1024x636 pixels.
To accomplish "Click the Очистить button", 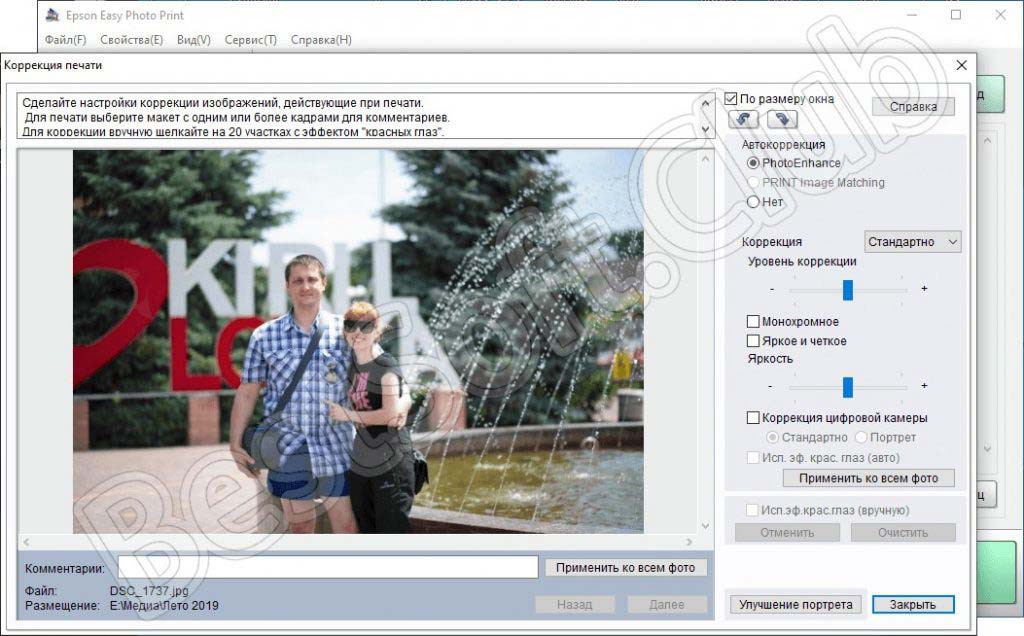I will [903, 533].
